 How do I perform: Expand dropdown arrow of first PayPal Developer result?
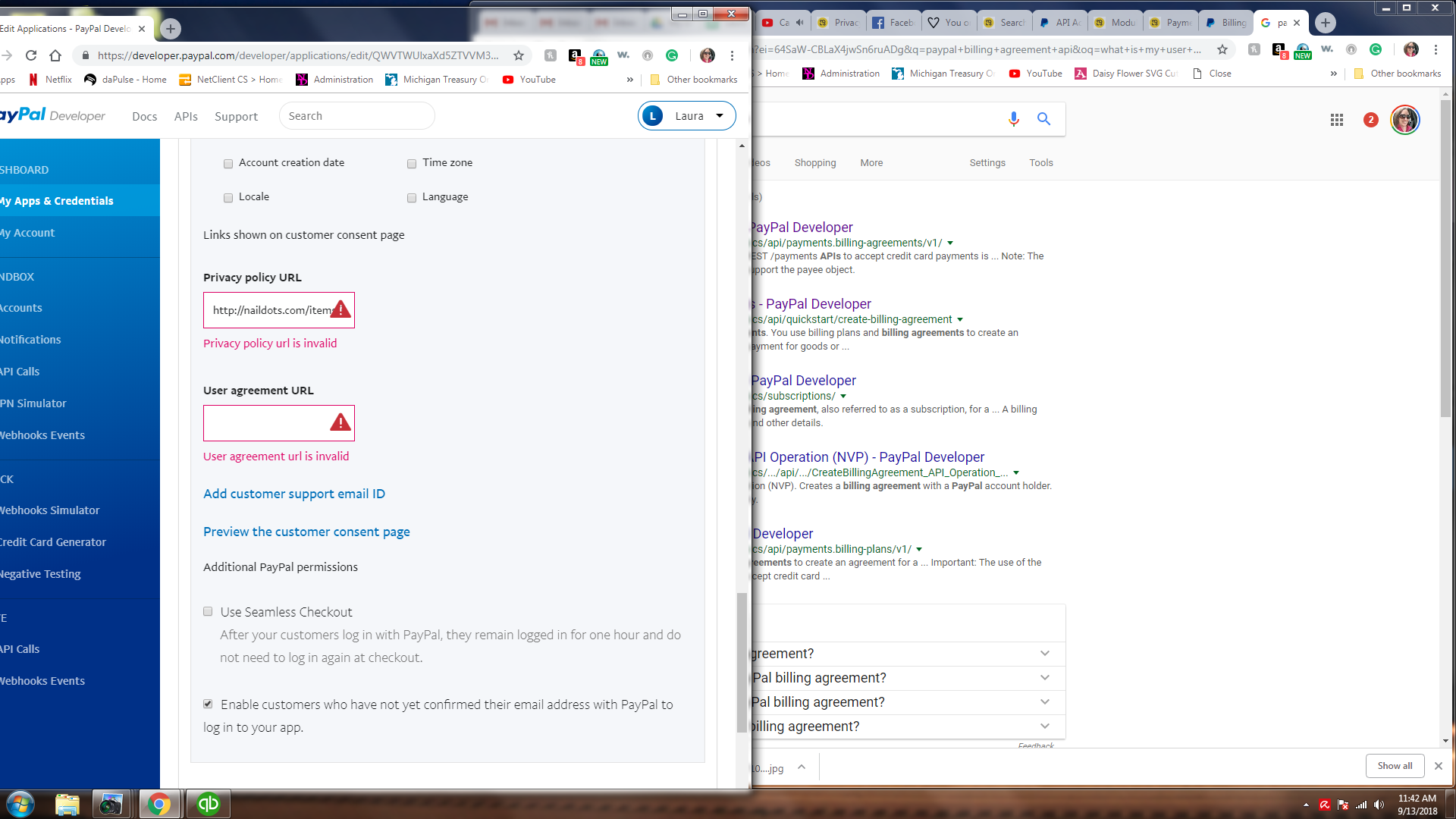[950, 243]
